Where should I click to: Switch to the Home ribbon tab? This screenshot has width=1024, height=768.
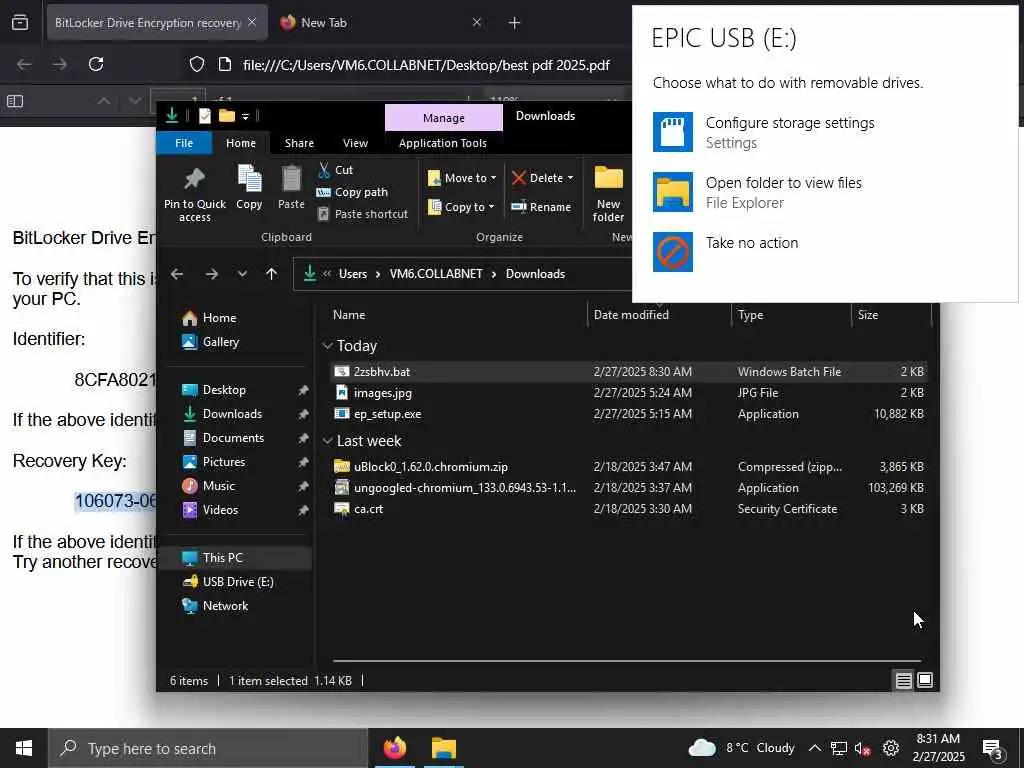pos(241,143)
